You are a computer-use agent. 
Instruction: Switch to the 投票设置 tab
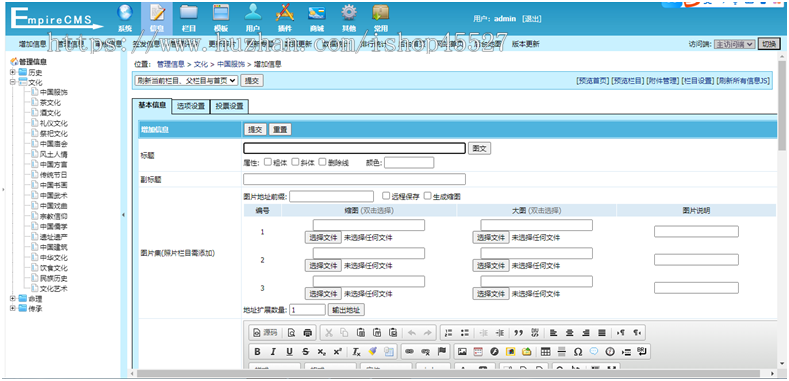point(229,106)
